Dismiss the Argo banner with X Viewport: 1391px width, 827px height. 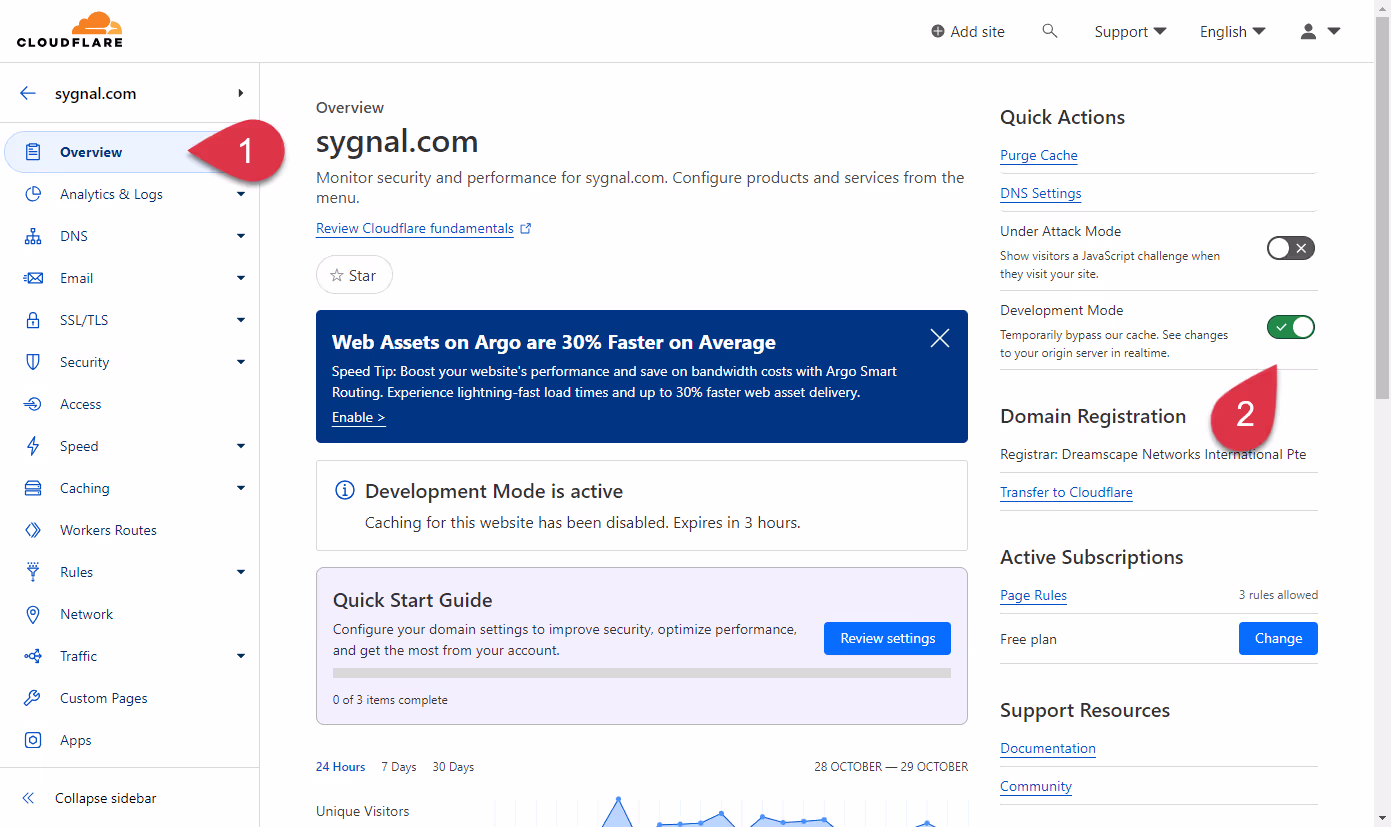click(x=940, y=338)
